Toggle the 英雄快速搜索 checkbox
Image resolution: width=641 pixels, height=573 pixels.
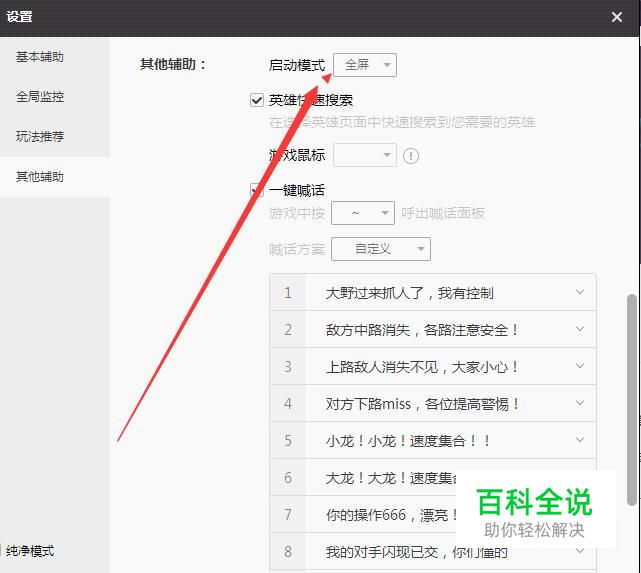pyautogui.click(x=257, y=100)
